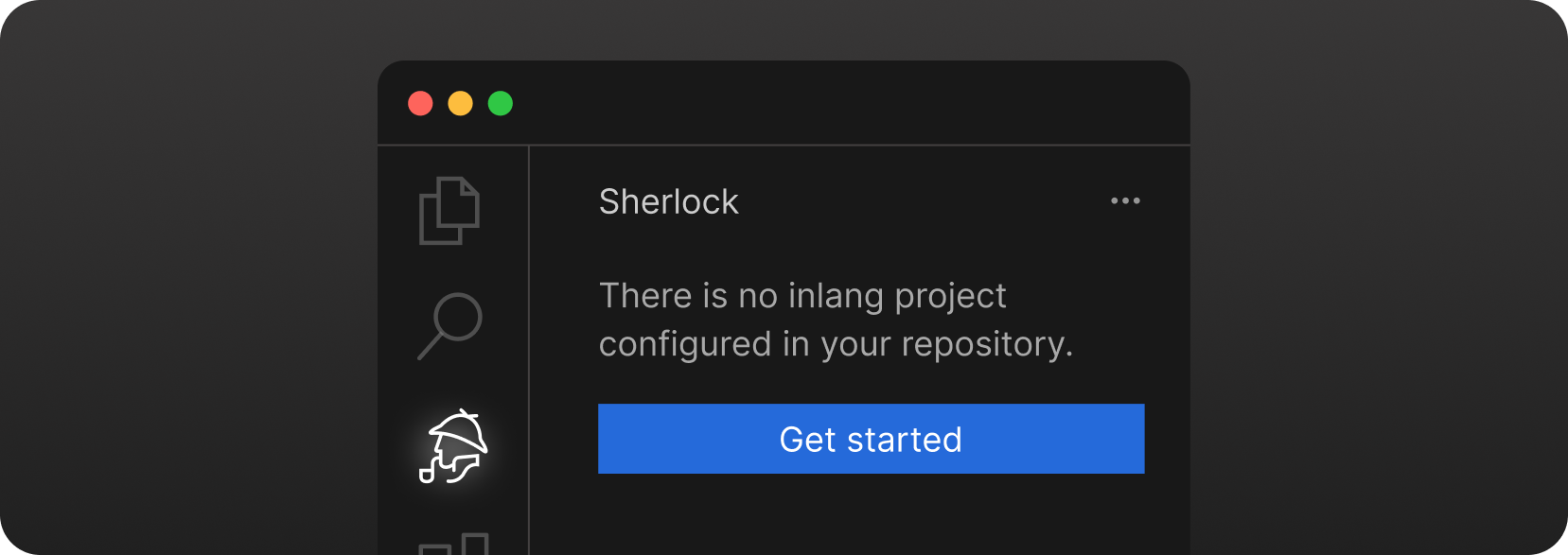Click the yellow minimize window dot
The image size is (1568, 555).
click(460, 103)
